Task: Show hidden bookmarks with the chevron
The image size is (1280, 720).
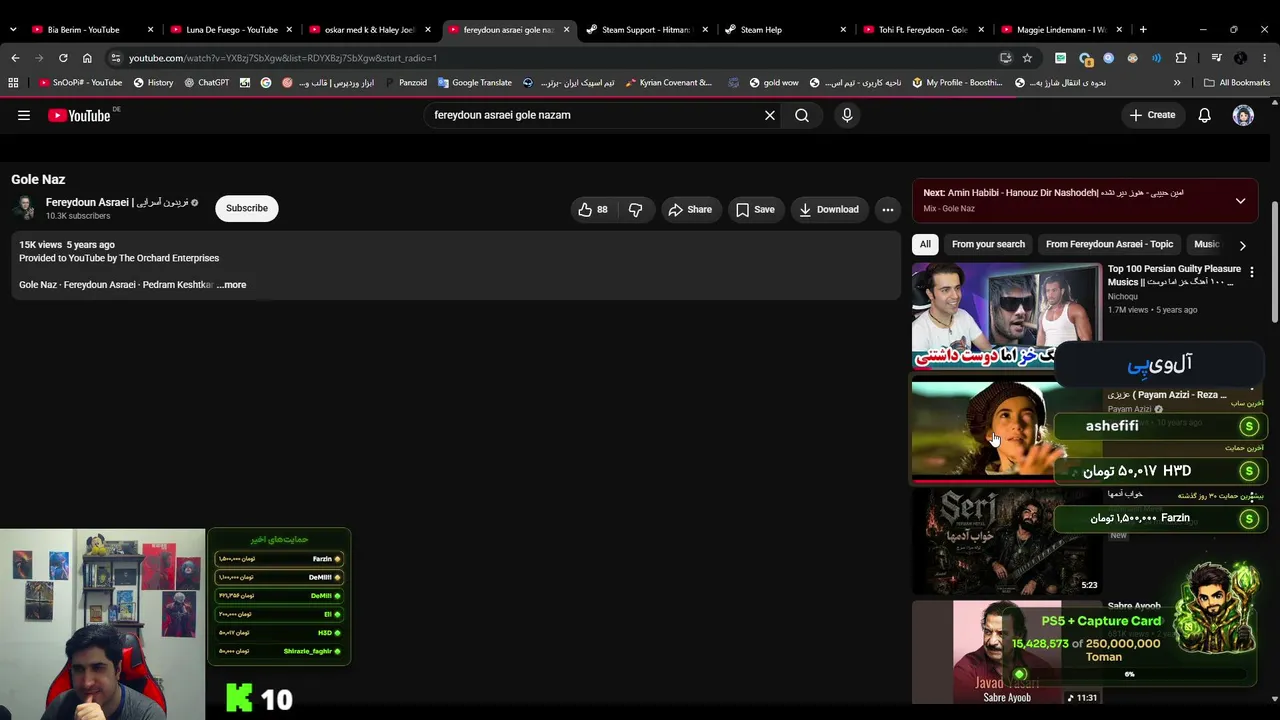Action: 1177,83
